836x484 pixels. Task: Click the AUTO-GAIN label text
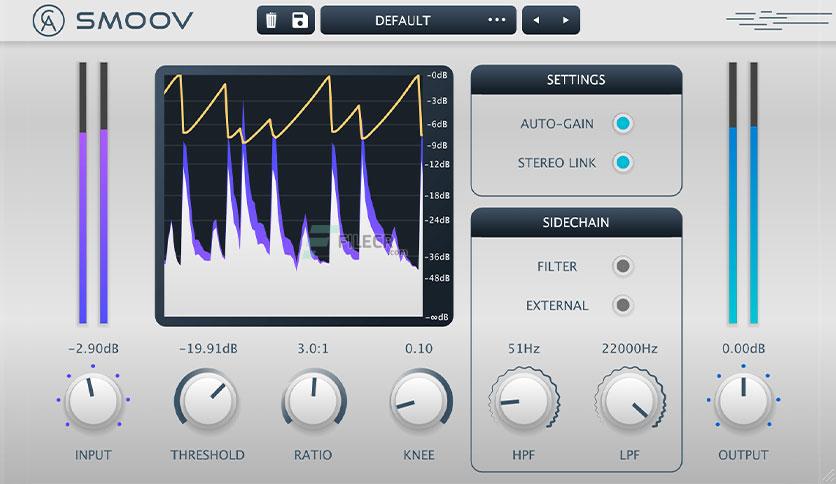tap(557, 124)
